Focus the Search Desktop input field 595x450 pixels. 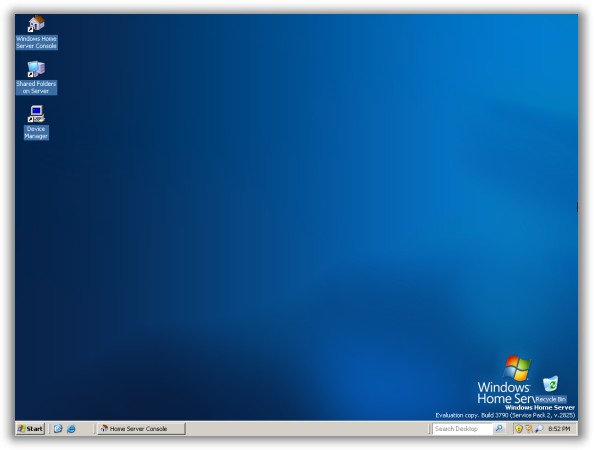[x=462, y=429]
